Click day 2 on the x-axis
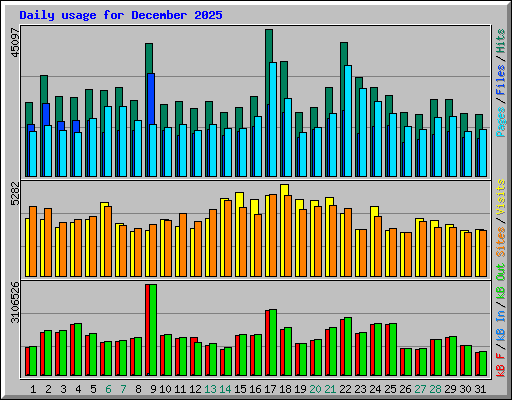Image resolution: width=512 pixels, height=400 pixels. [x=48, y=389]
